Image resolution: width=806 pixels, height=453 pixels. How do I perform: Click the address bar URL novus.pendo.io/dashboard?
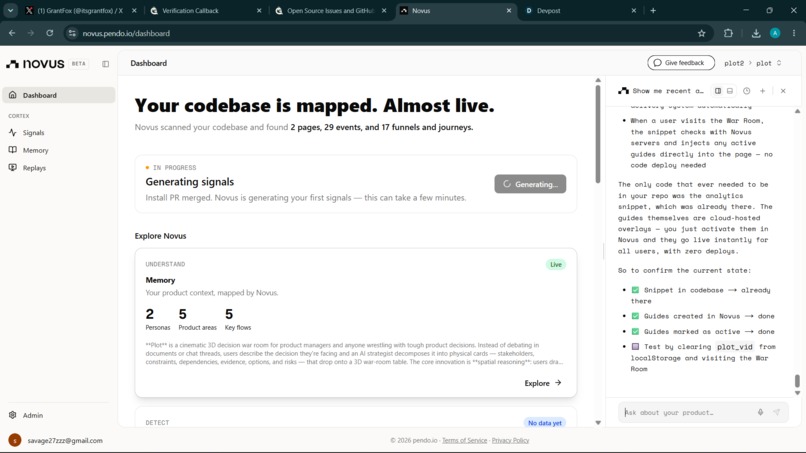click(126, 33)
